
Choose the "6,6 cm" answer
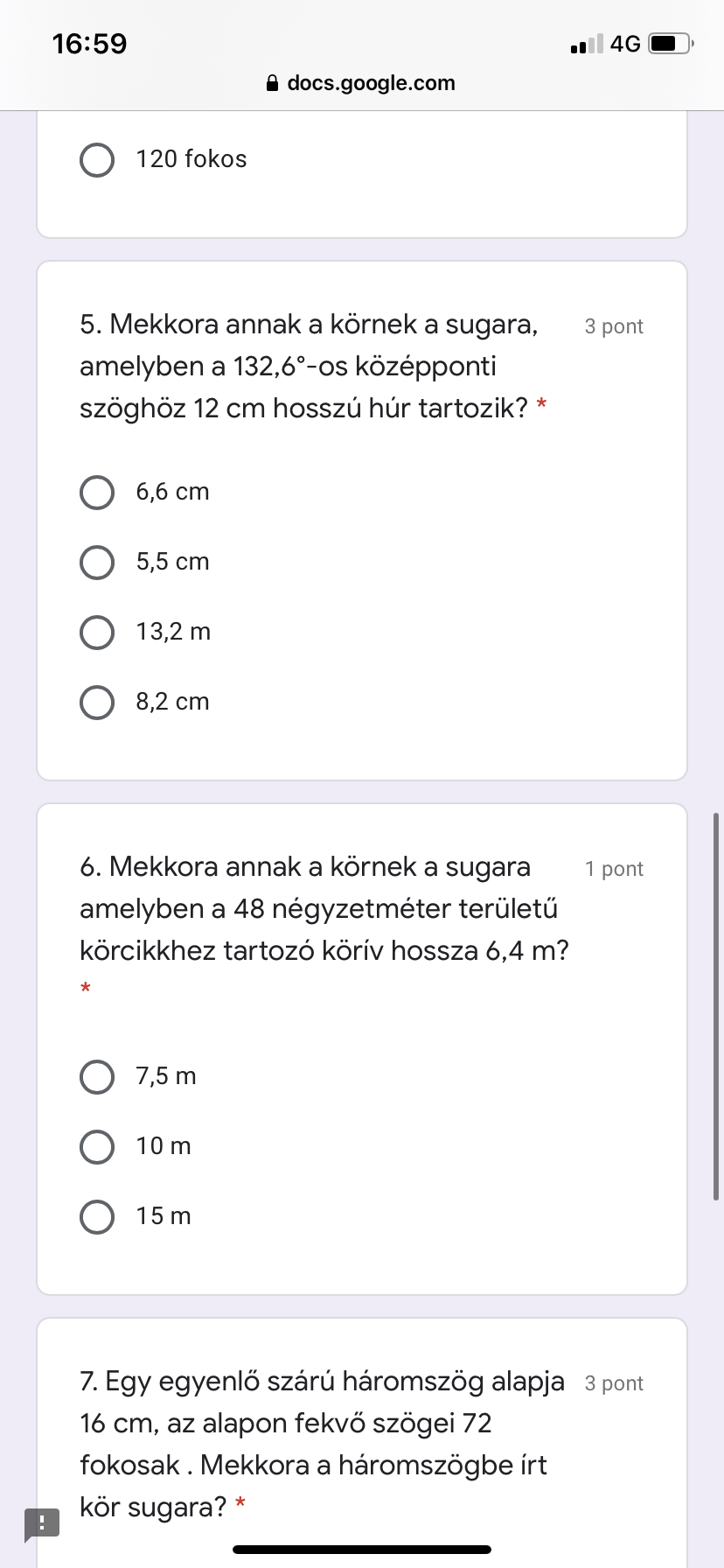pos(97,493)
